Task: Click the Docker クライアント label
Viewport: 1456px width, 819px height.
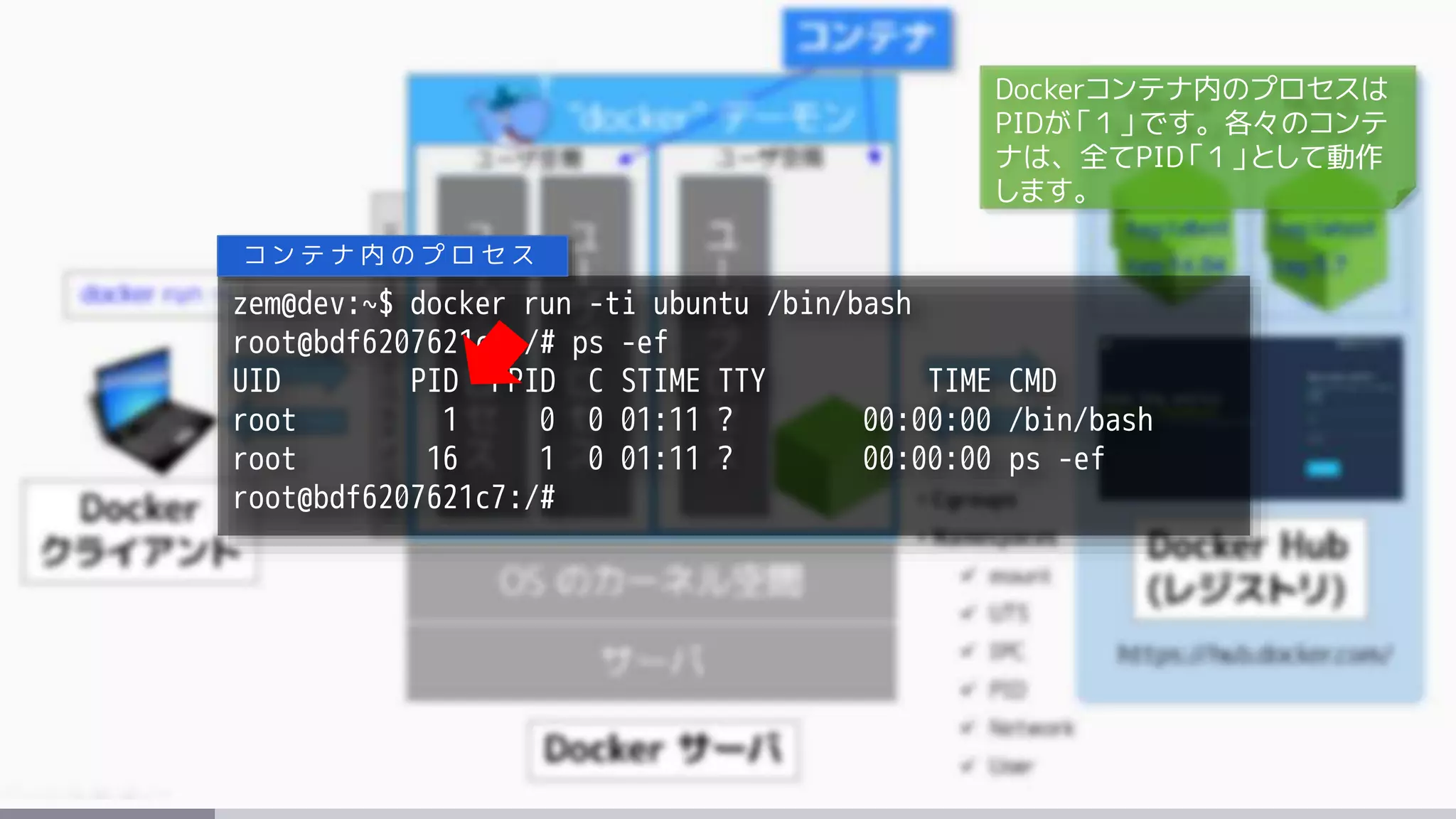Action: (x=139, y=532)
